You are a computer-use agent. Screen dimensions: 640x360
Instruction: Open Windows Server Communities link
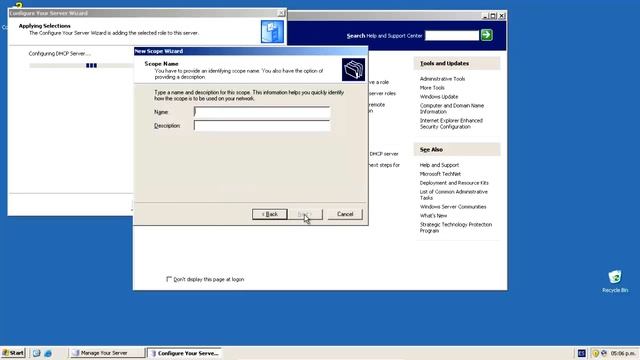click(x=453, y=207)
